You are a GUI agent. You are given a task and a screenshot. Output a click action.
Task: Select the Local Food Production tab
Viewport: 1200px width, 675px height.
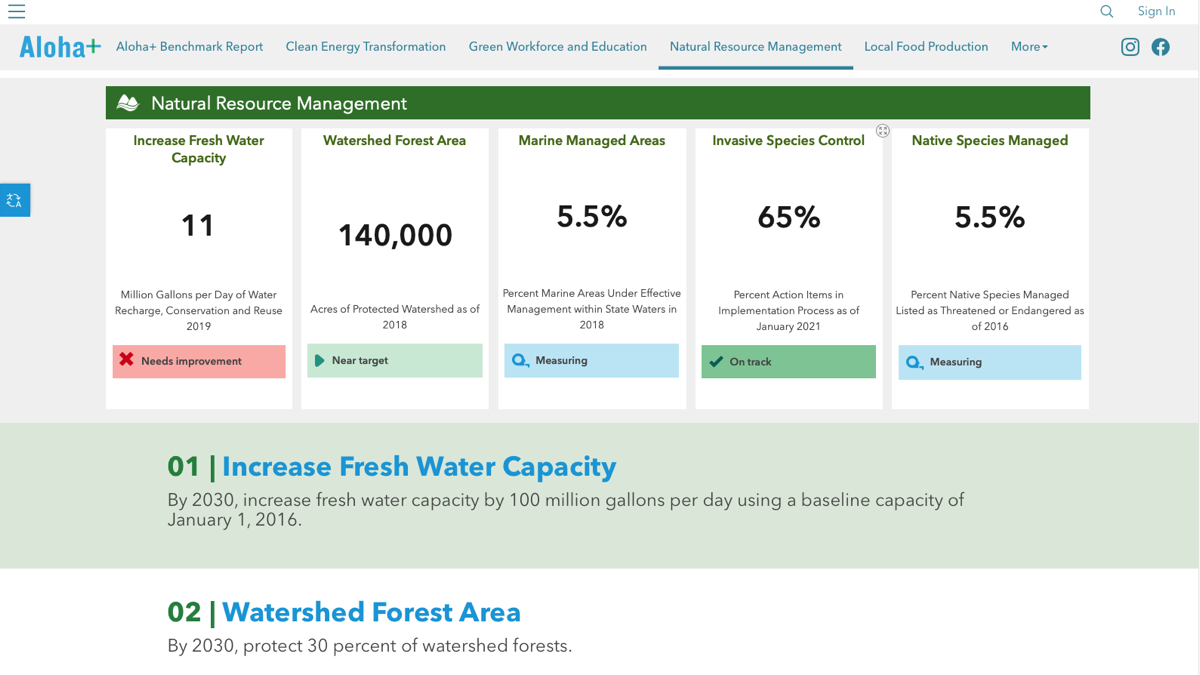(x=926, y=46)
